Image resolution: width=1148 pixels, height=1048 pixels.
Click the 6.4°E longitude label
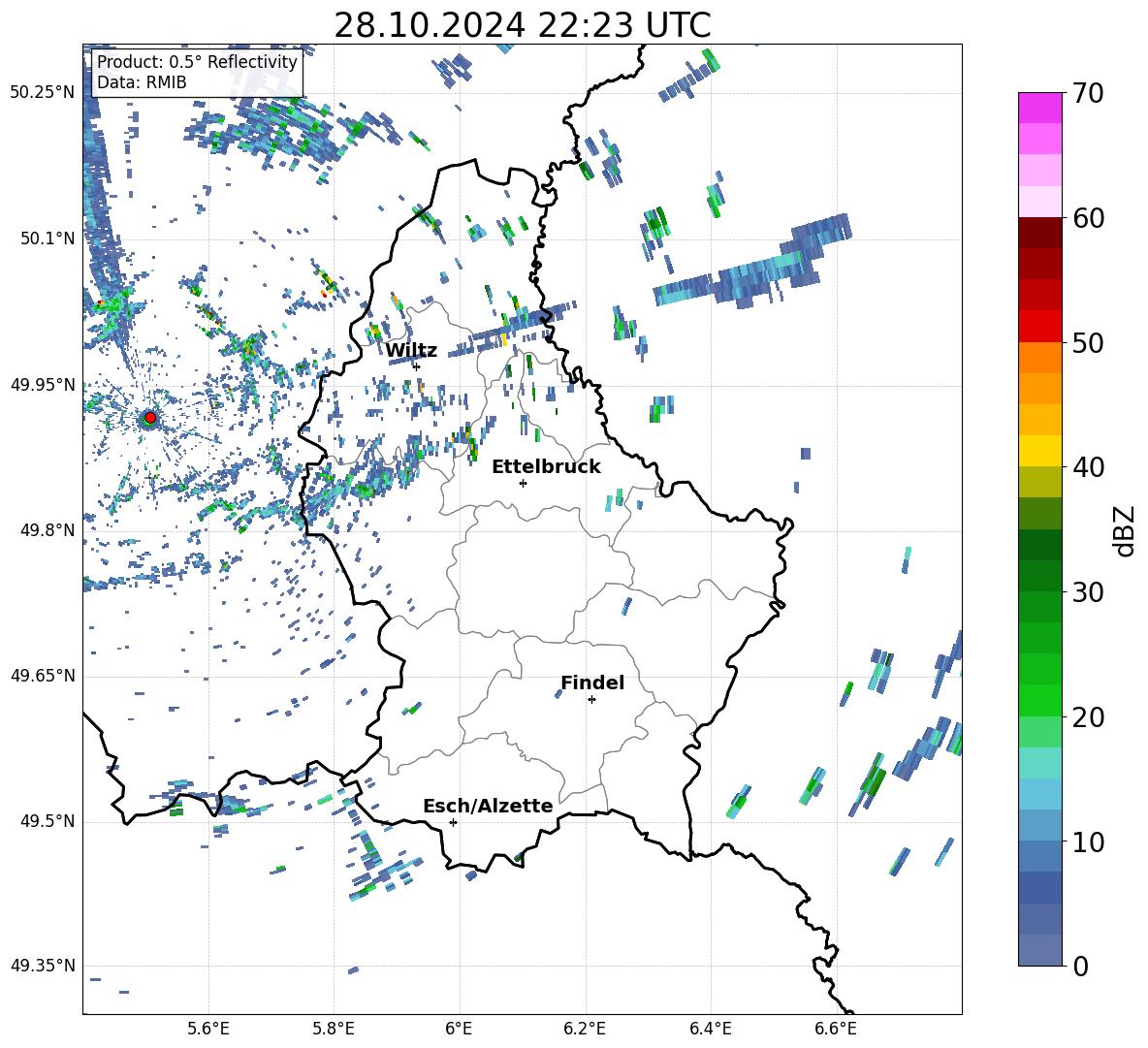click(x=710, y=1029)
